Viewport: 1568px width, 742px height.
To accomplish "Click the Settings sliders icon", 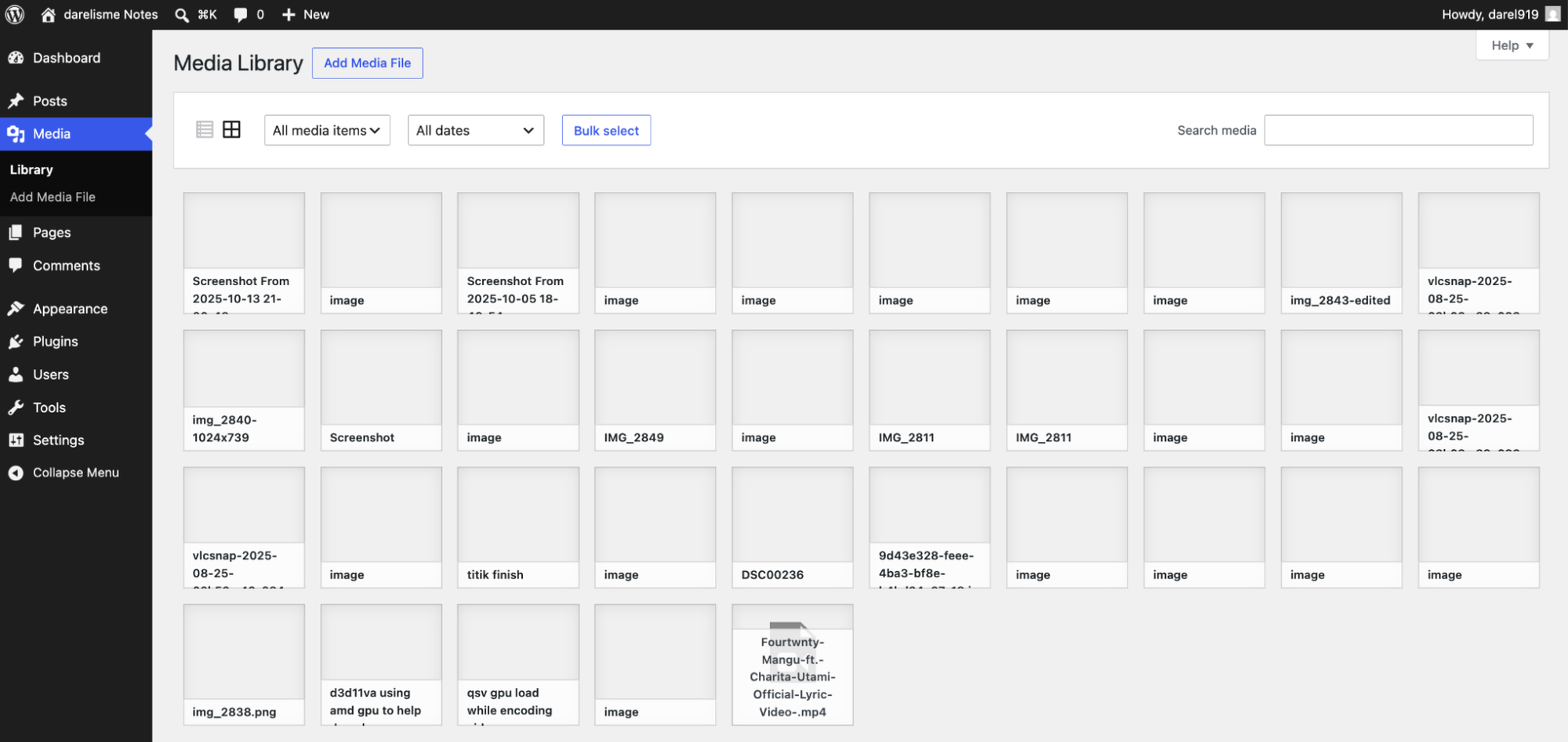I will (x=16, y=440).
